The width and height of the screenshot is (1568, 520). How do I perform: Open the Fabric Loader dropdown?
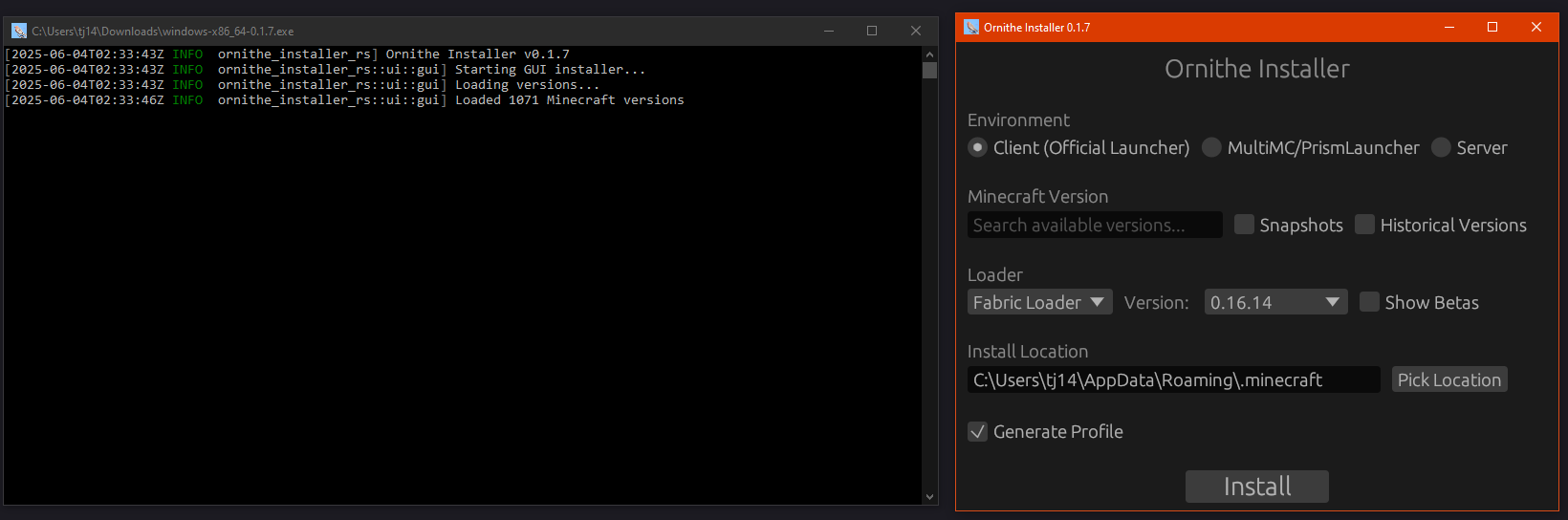tap(1039, 302)
